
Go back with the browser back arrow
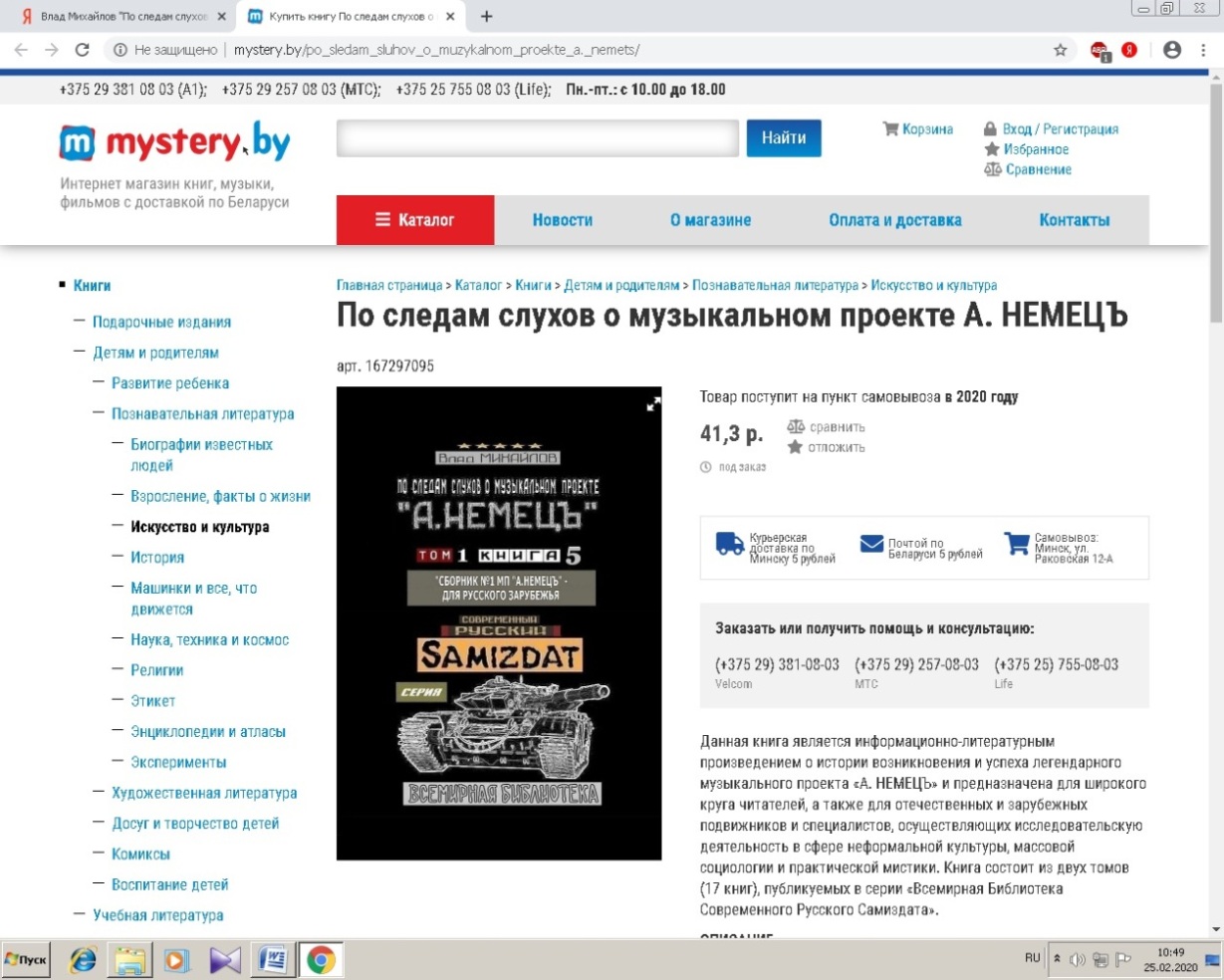(x=21, y=50)
